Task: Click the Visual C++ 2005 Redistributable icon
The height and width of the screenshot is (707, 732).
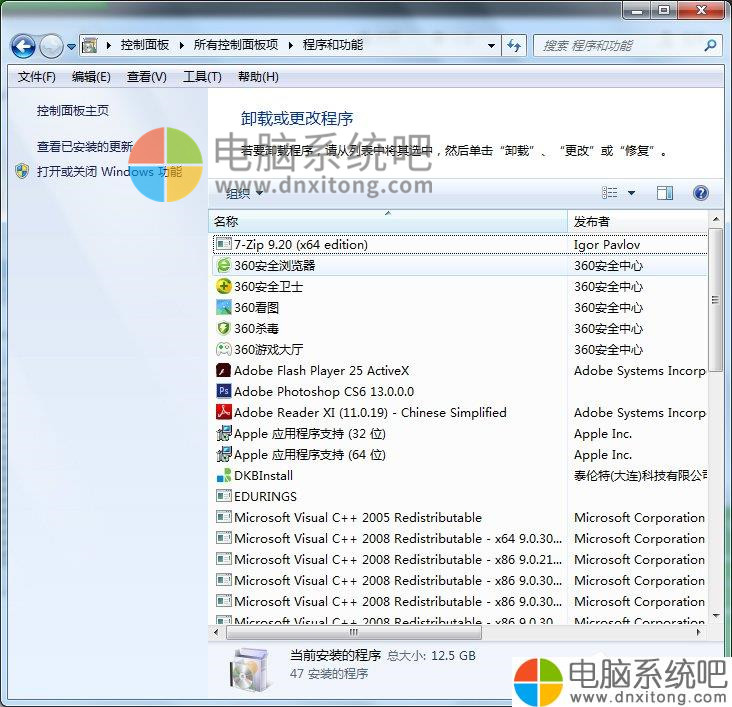Action: pos(224,516)
